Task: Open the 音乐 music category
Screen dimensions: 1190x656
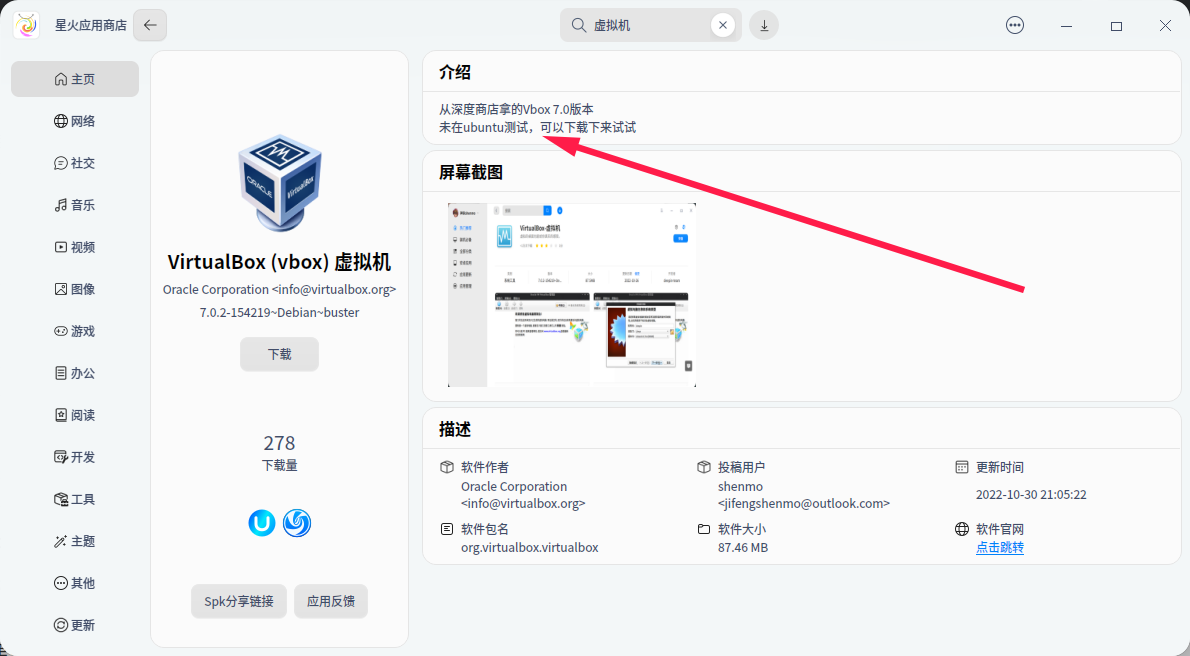Action: (75, 205)
